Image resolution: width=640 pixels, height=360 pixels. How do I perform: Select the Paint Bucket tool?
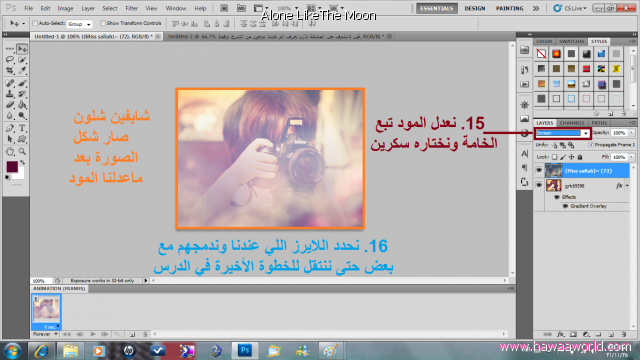point(22,105)
